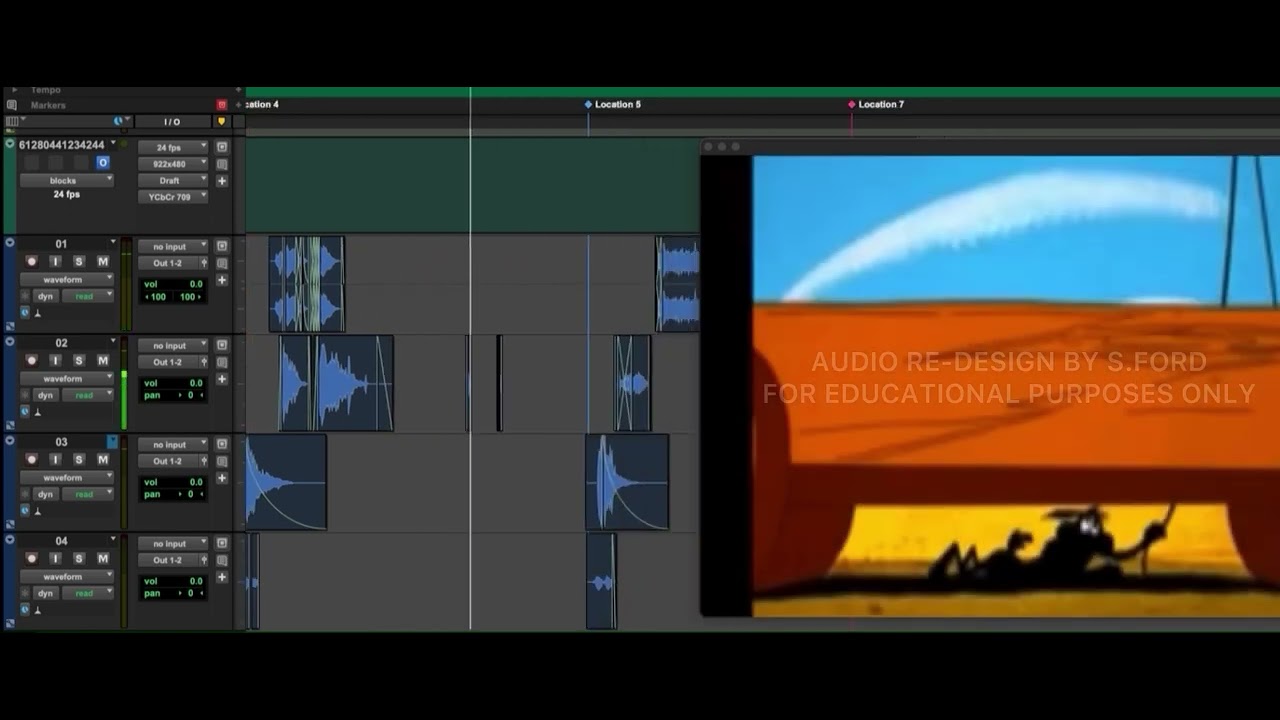This screenshot has height=720, width=1280.
Task: Toggle video track online button
Action: pos(102,162)
